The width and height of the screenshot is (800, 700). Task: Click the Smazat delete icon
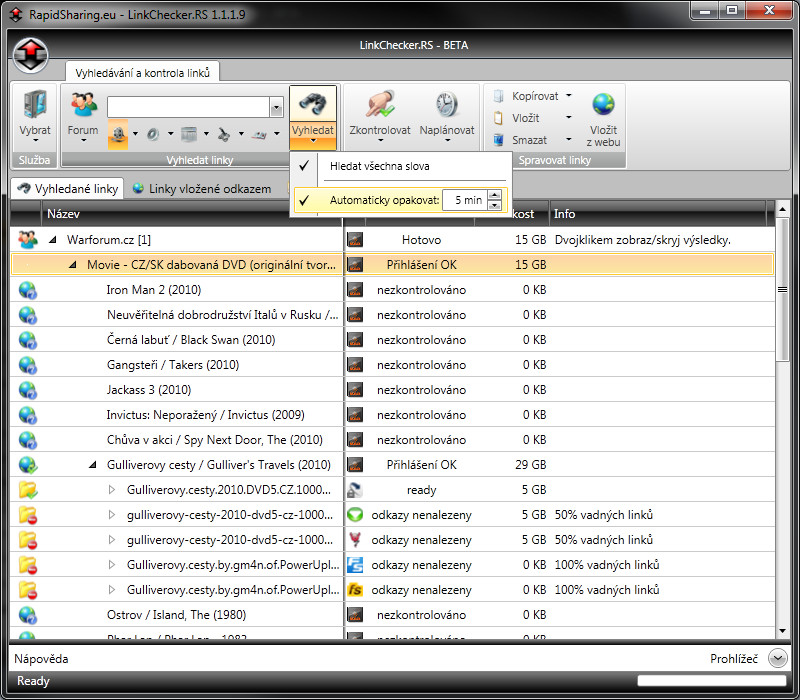point(498,140)
